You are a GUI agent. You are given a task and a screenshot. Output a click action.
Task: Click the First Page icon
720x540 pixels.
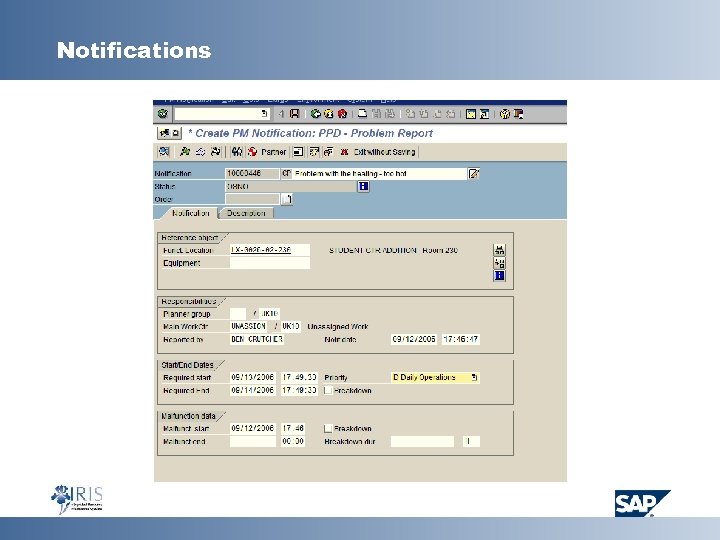click(x=410, y=114)
